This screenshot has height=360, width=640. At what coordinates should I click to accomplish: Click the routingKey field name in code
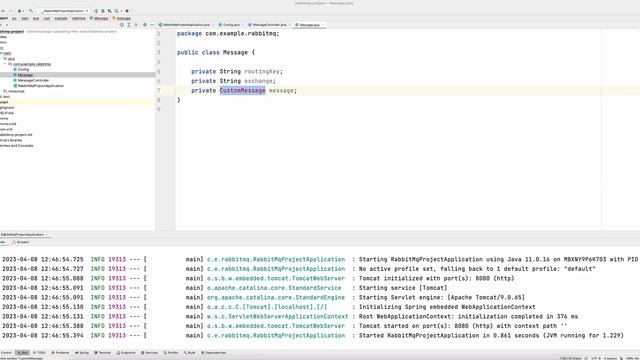[x=262, y=71]
